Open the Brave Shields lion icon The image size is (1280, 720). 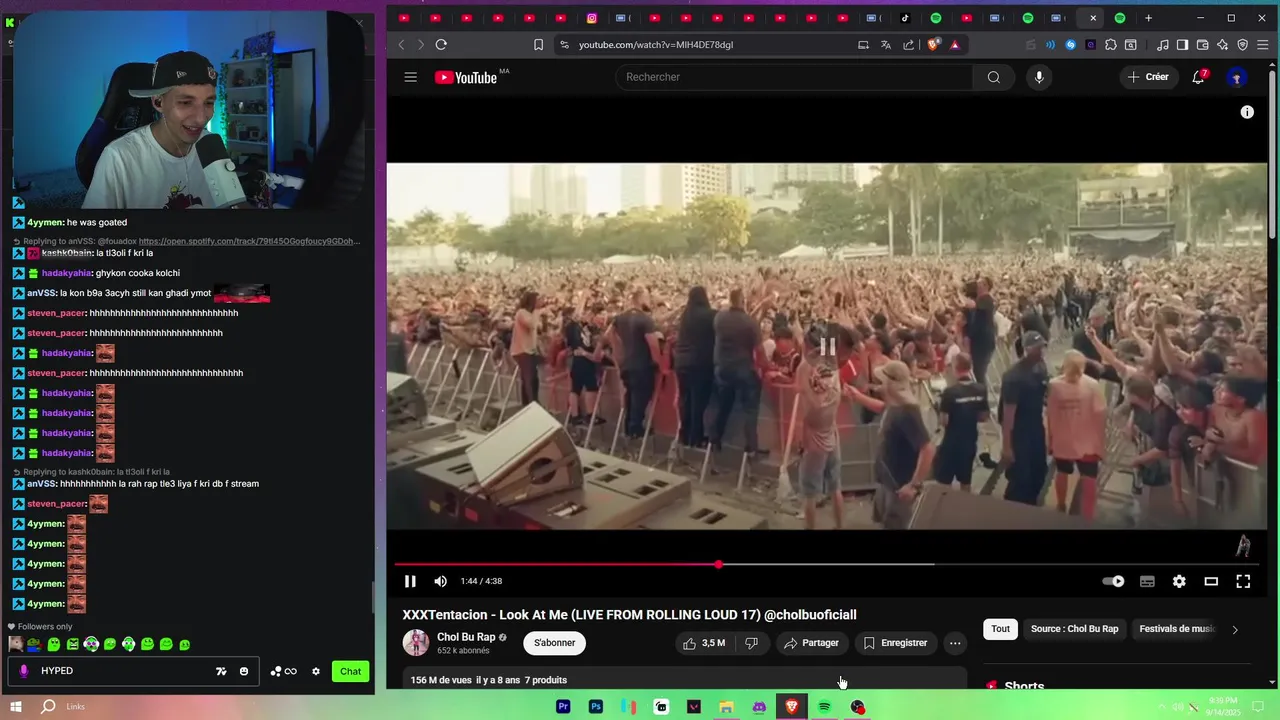[934, 45]
